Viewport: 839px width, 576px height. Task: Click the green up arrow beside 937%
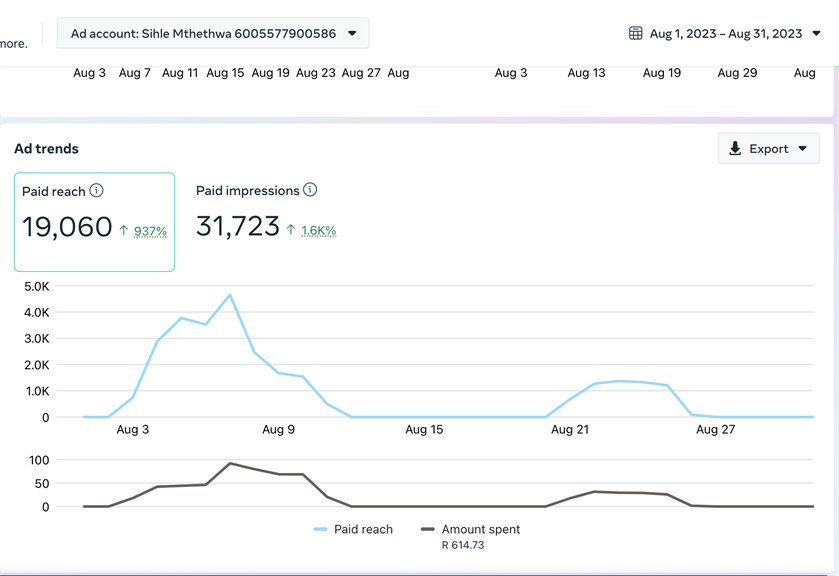pos(124,231)
